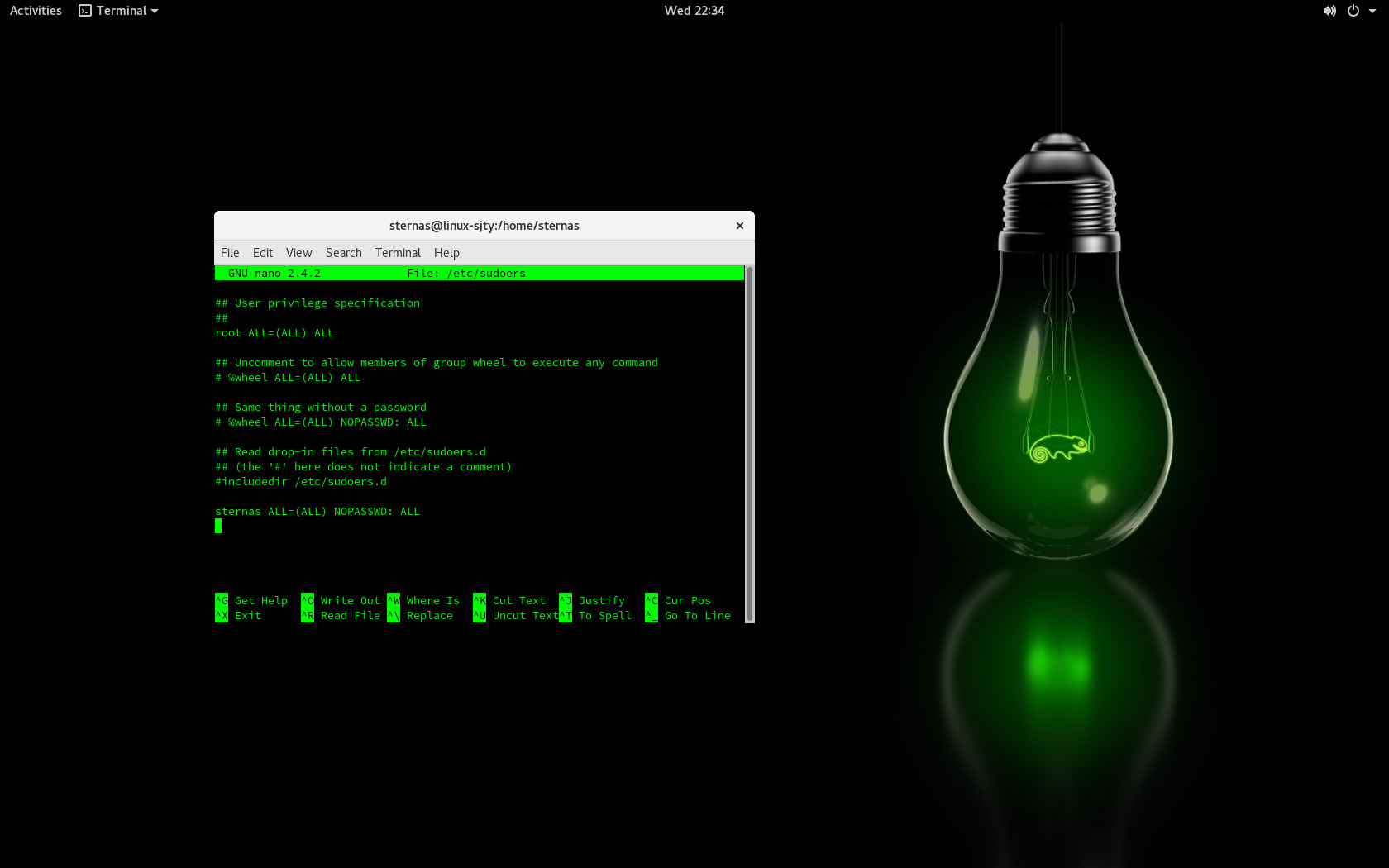Open the Edit menu

(263, 253)
